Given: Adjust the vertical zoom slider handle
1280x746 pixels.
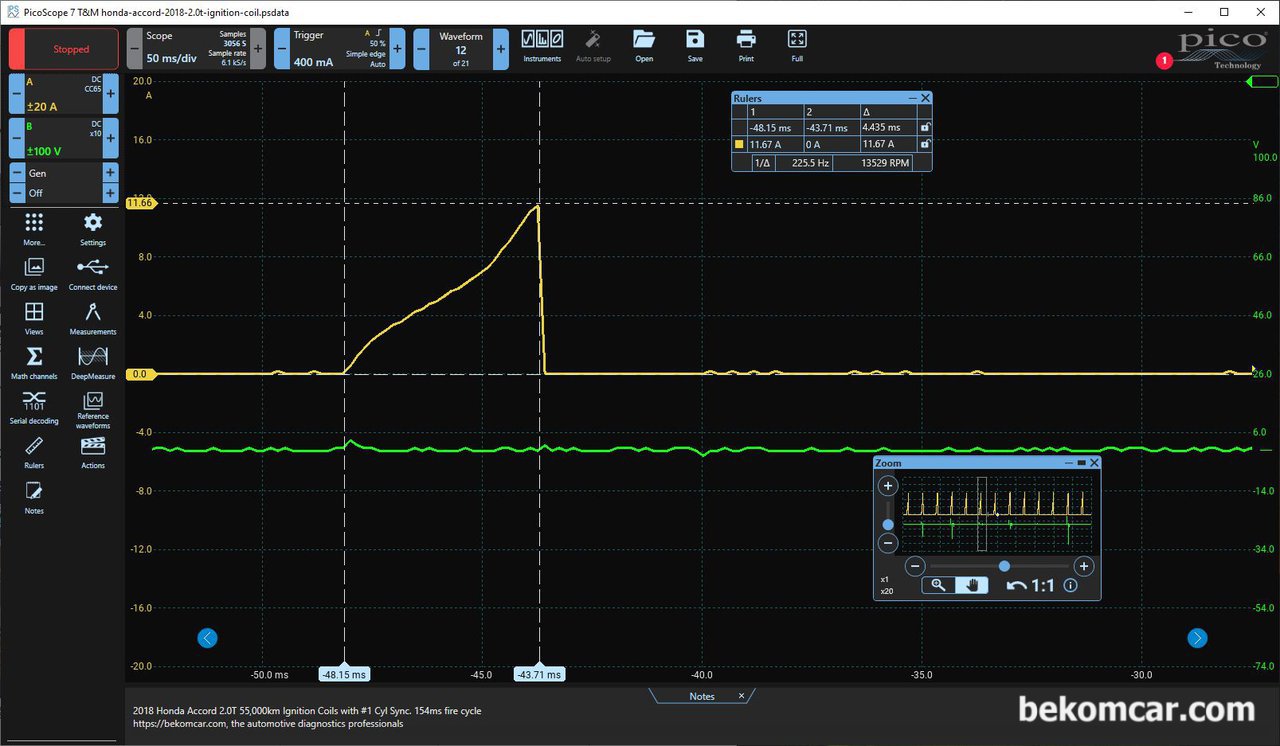Looking at the screenshot, I should click(x=887, y=525).
